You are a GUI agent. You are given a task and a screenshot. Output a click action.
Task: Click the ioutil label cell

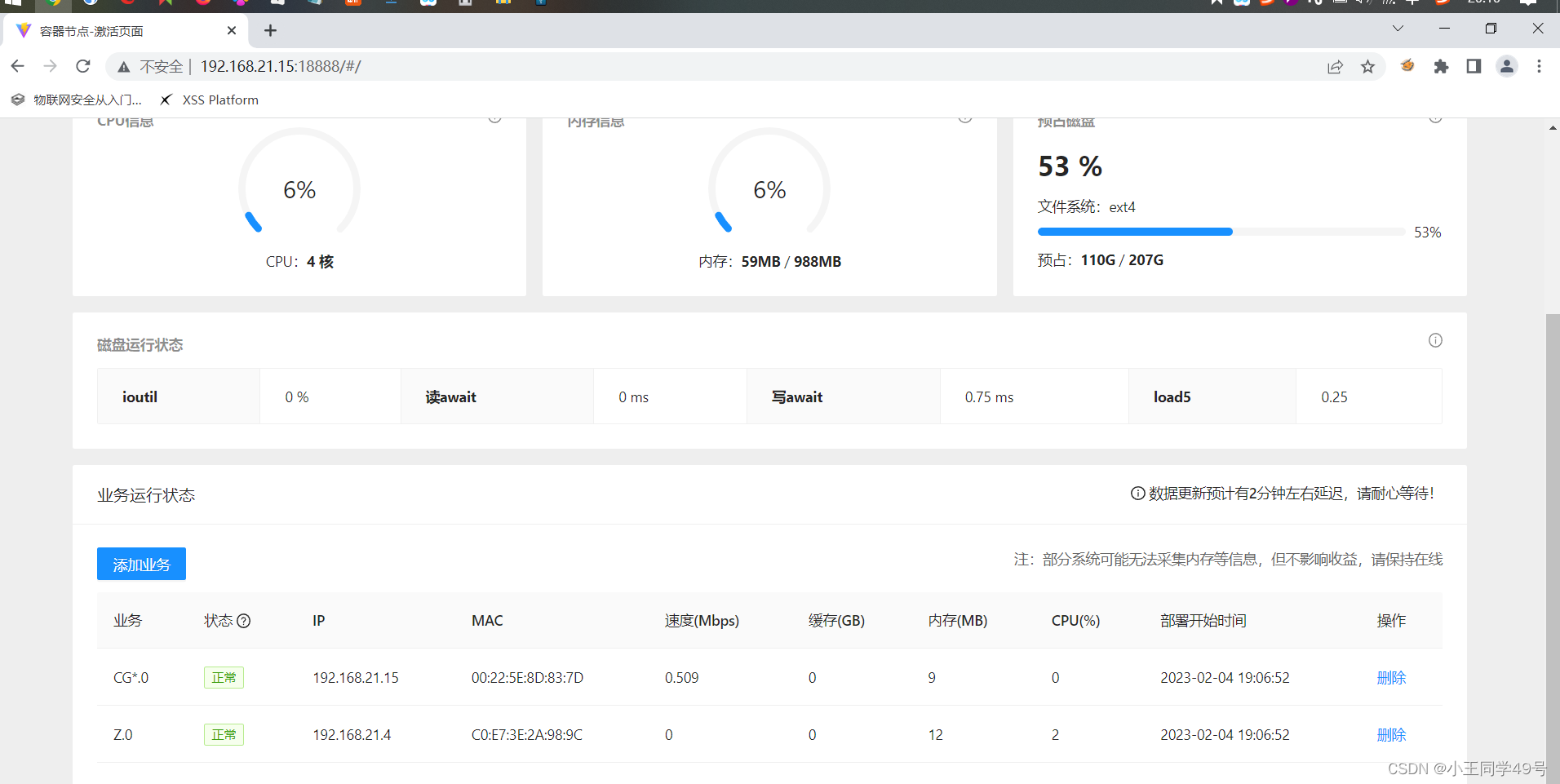[179, 396]
